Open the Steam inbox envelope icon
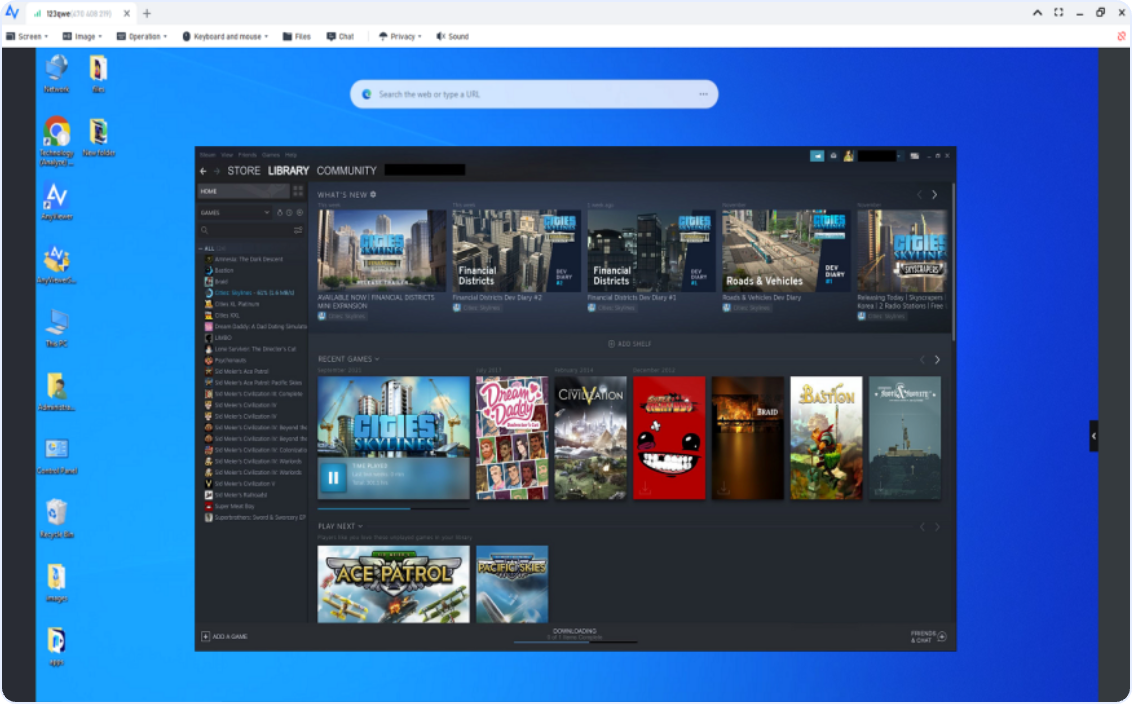 click(833, 156)
